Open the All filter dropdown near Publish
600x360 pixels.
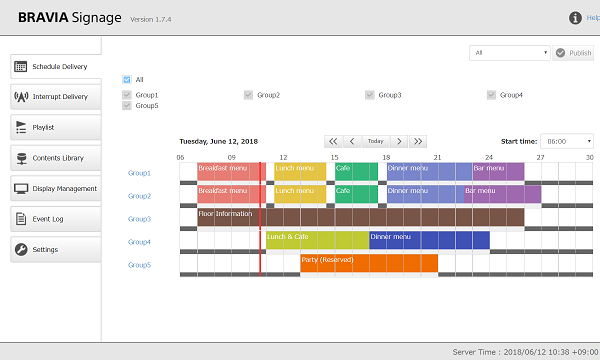pyautogui.click(x=510, y=53)
